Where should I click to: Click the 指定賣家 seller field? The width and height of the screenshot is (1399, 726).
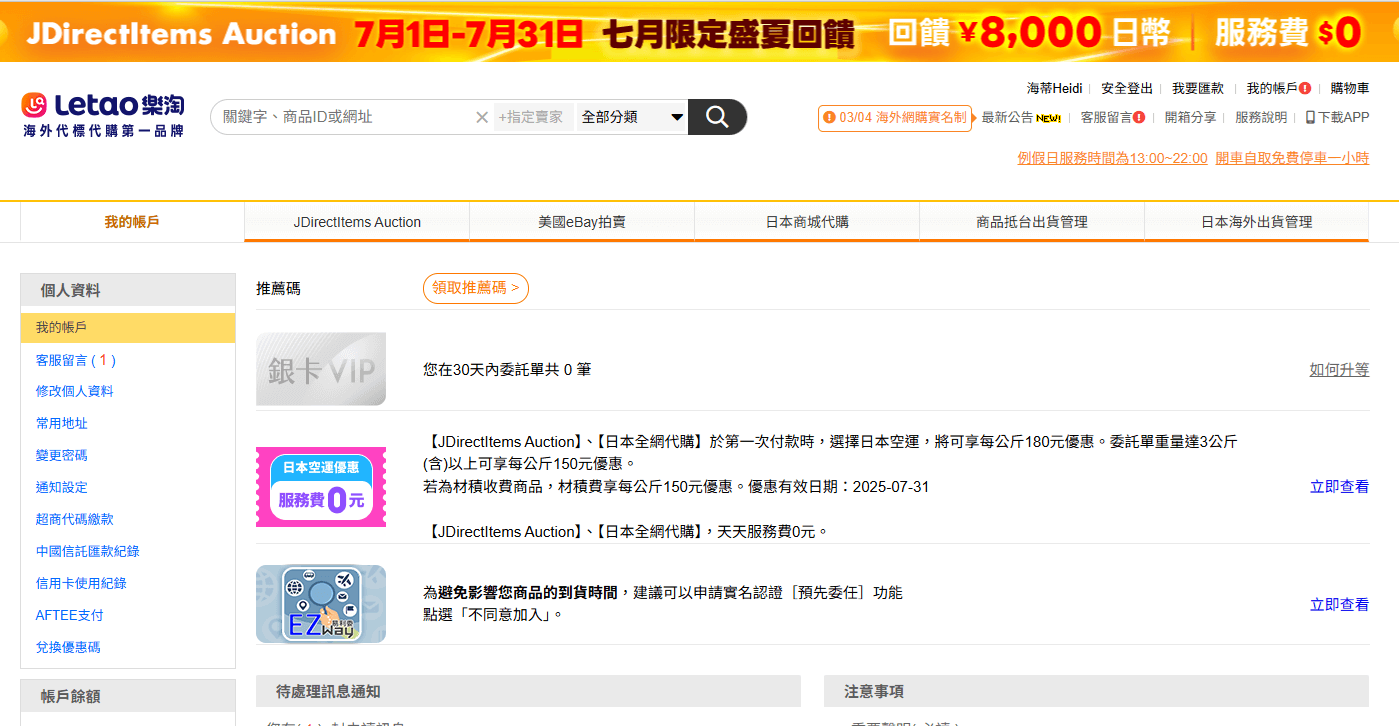(x=532, y=117)
